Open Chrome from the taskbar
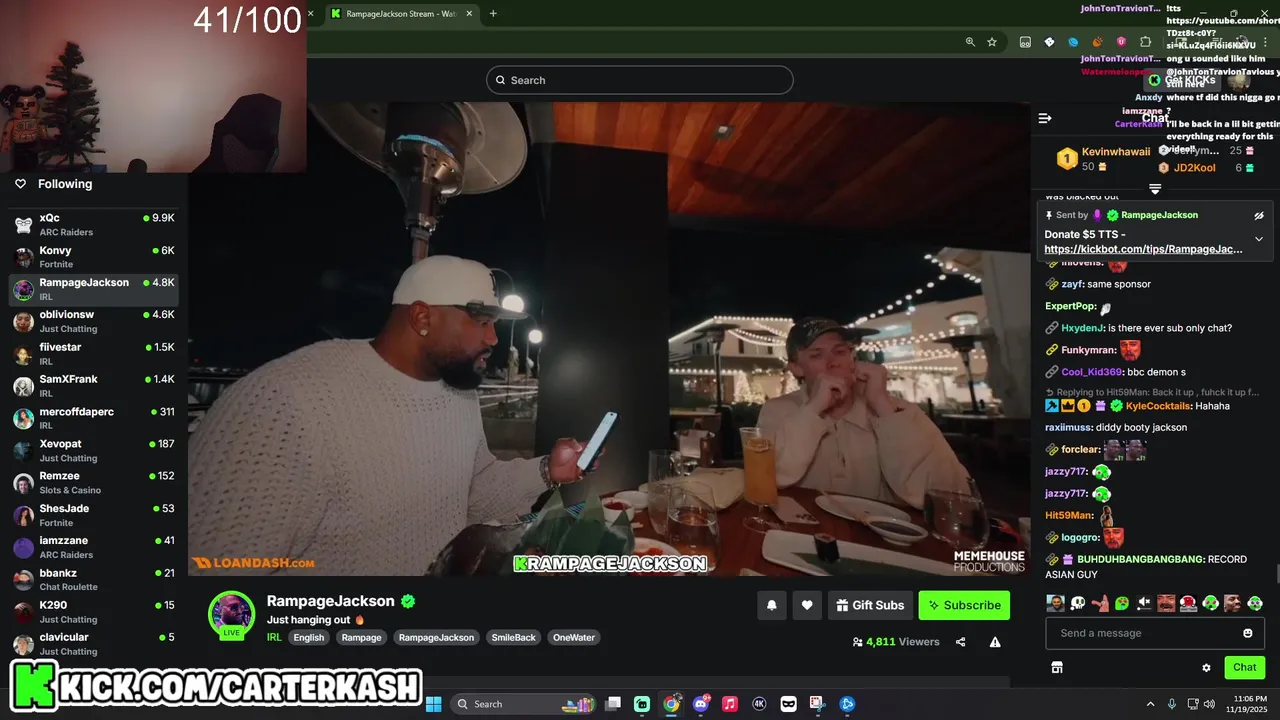 [671, 704]
